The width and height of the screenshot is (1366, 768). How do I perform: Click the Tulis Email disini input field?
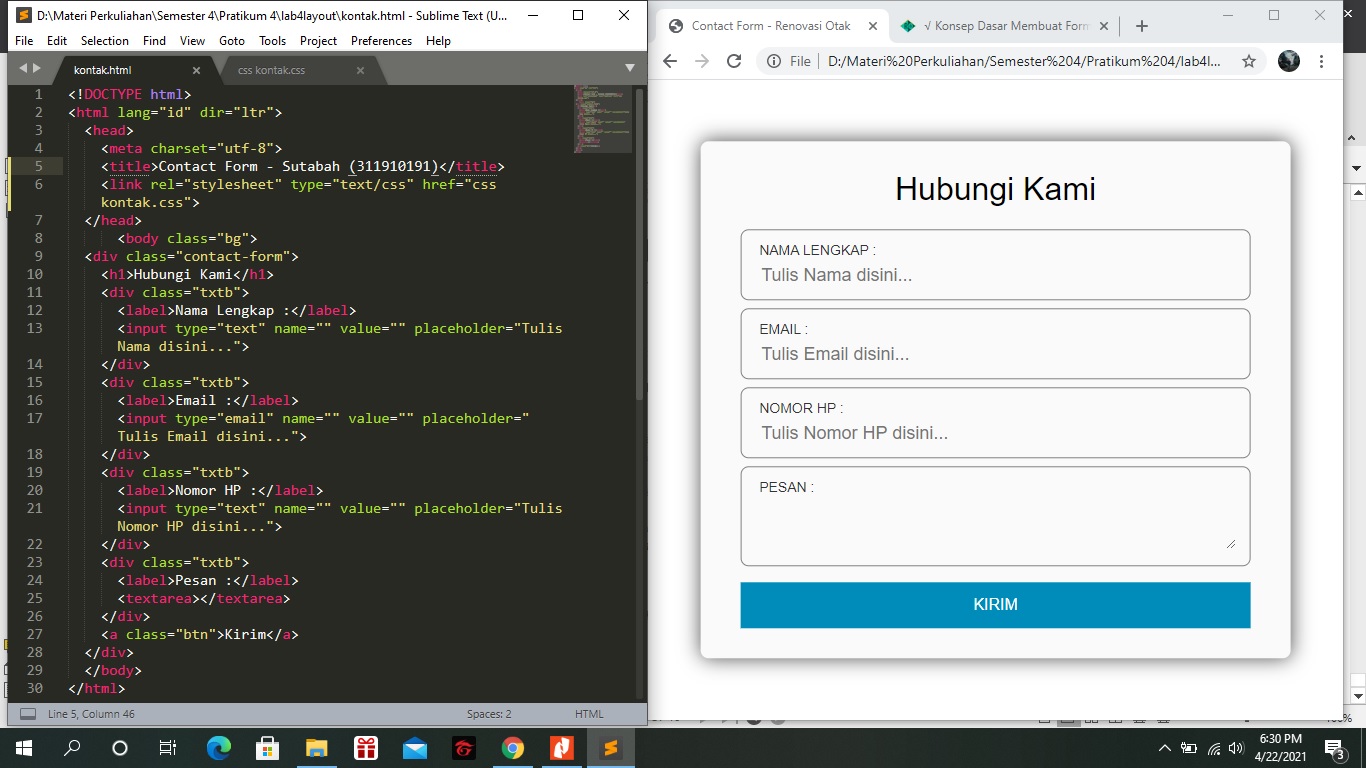(x=994, y=354)
